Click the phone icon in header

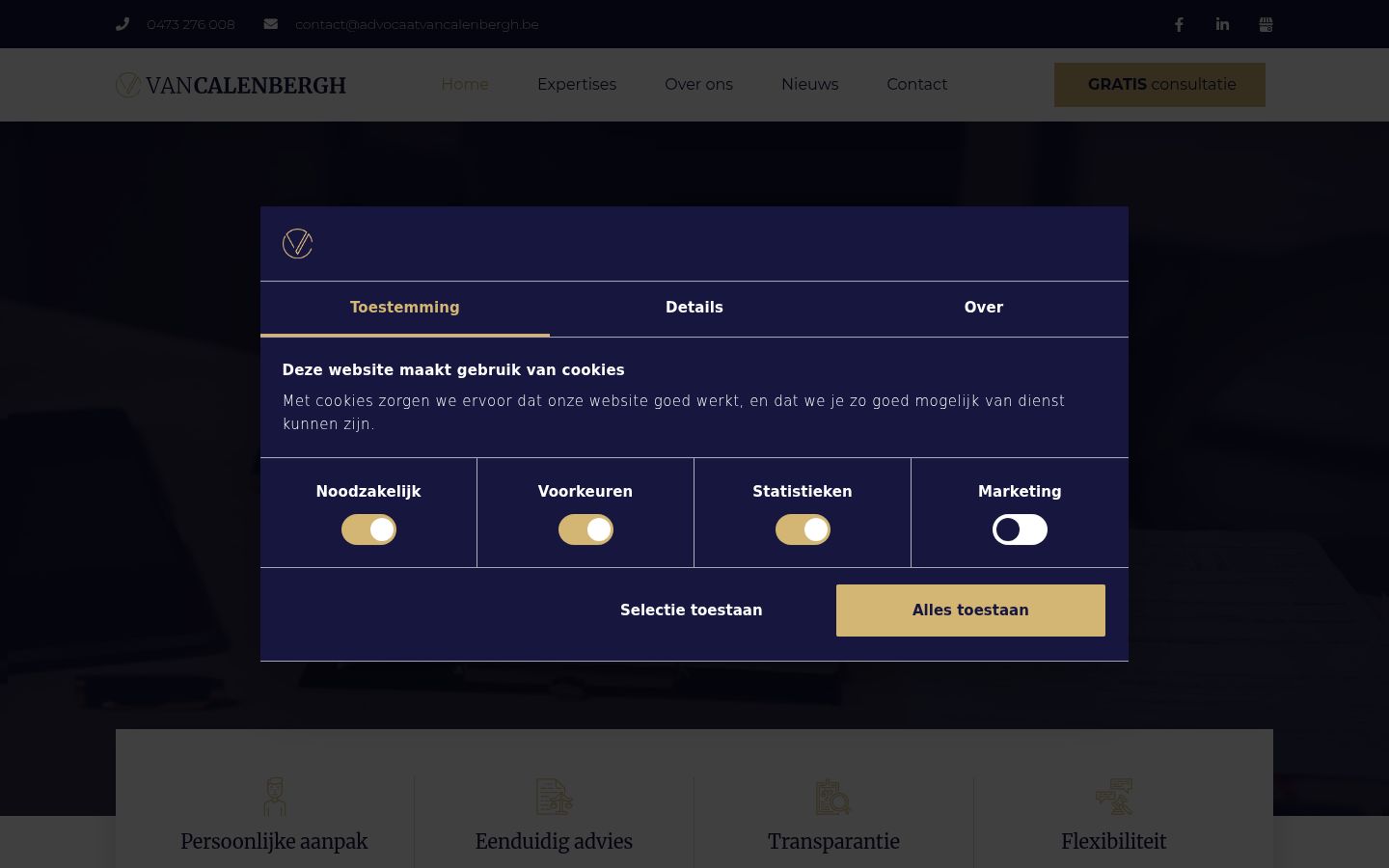coord(123,24)
